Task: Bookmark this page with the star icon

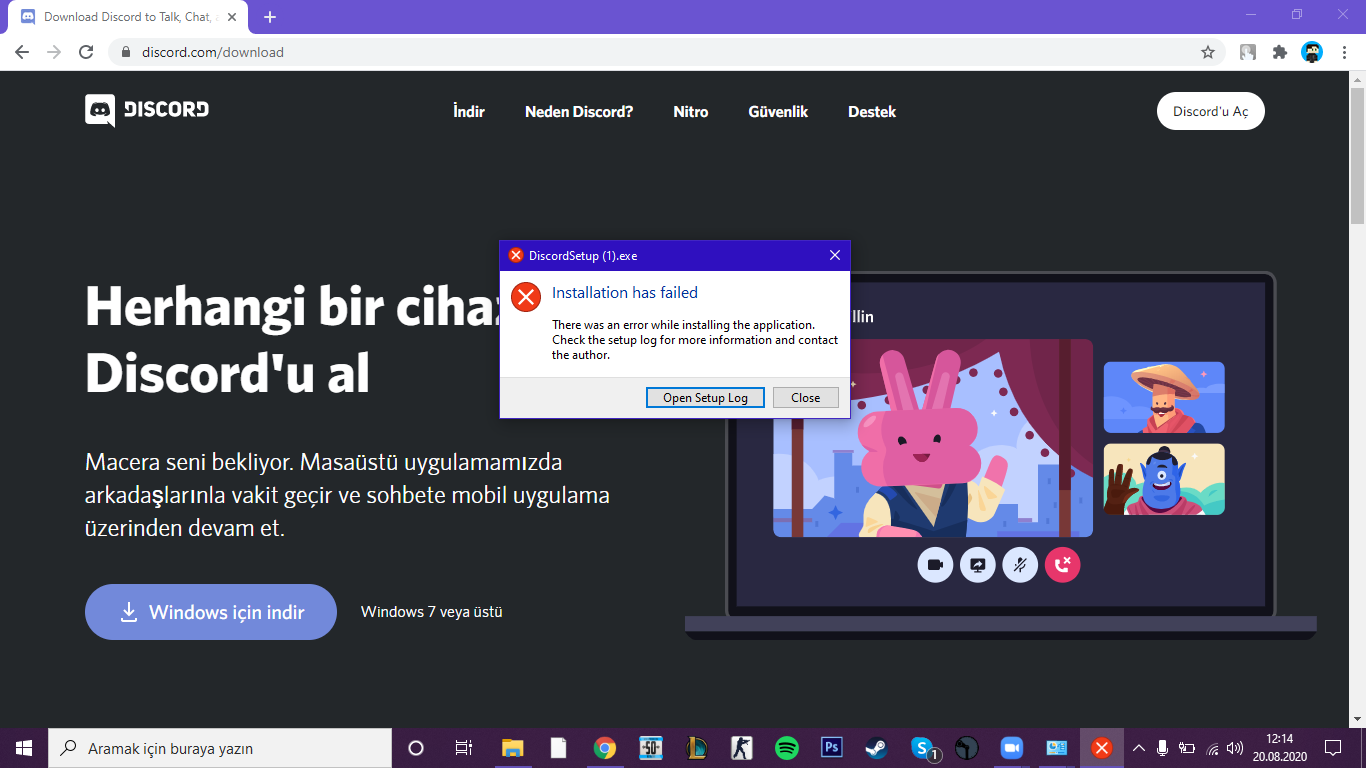Action: pos(1208,52)
